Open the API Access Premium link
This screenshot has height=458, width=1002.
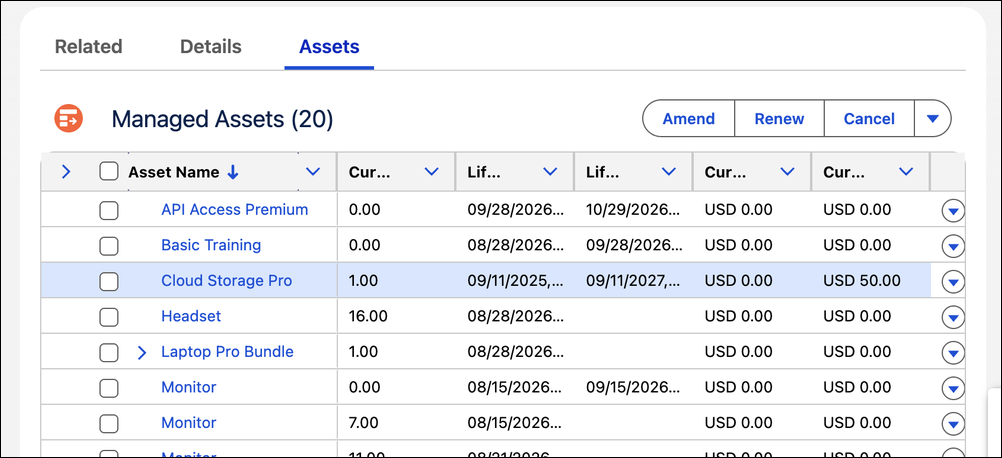point(235,210)
